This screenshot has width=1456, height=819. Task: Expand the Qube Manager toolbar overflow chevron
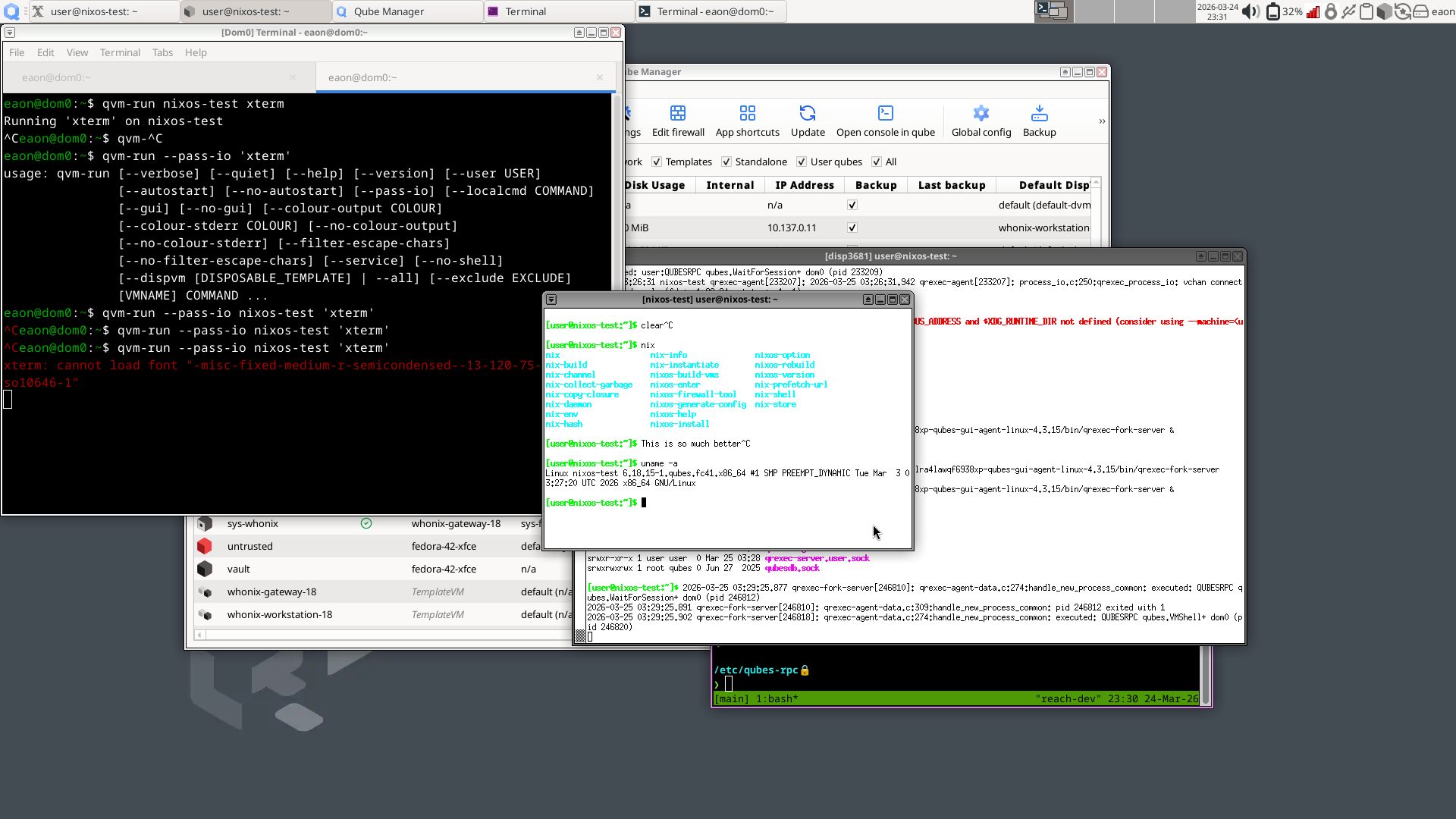click(1102, 121)
